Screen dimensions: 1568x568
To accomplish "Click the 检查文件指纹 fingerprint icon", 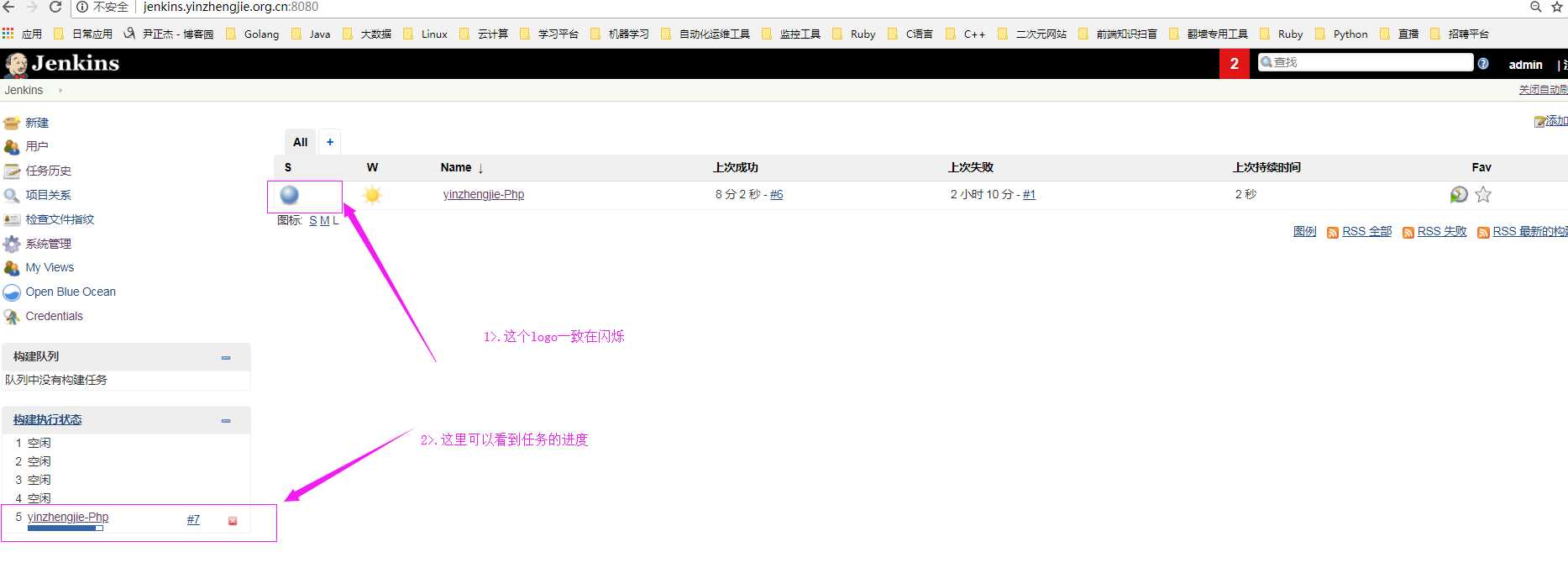I will point(12,220).
